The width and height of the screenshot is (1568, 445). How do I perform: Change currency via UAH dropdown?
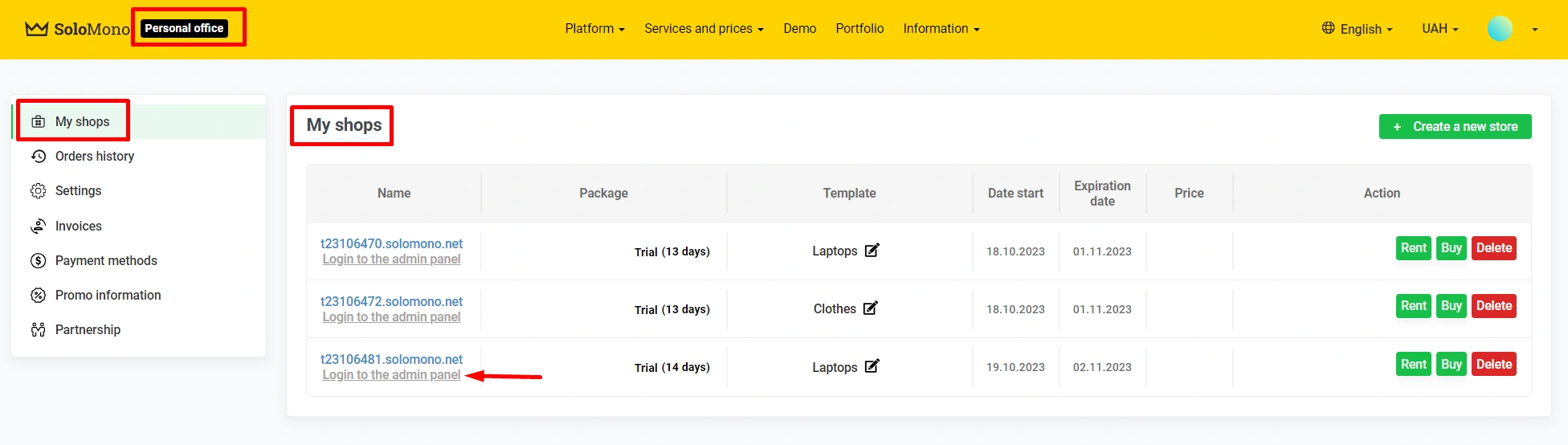[1439, 29]
